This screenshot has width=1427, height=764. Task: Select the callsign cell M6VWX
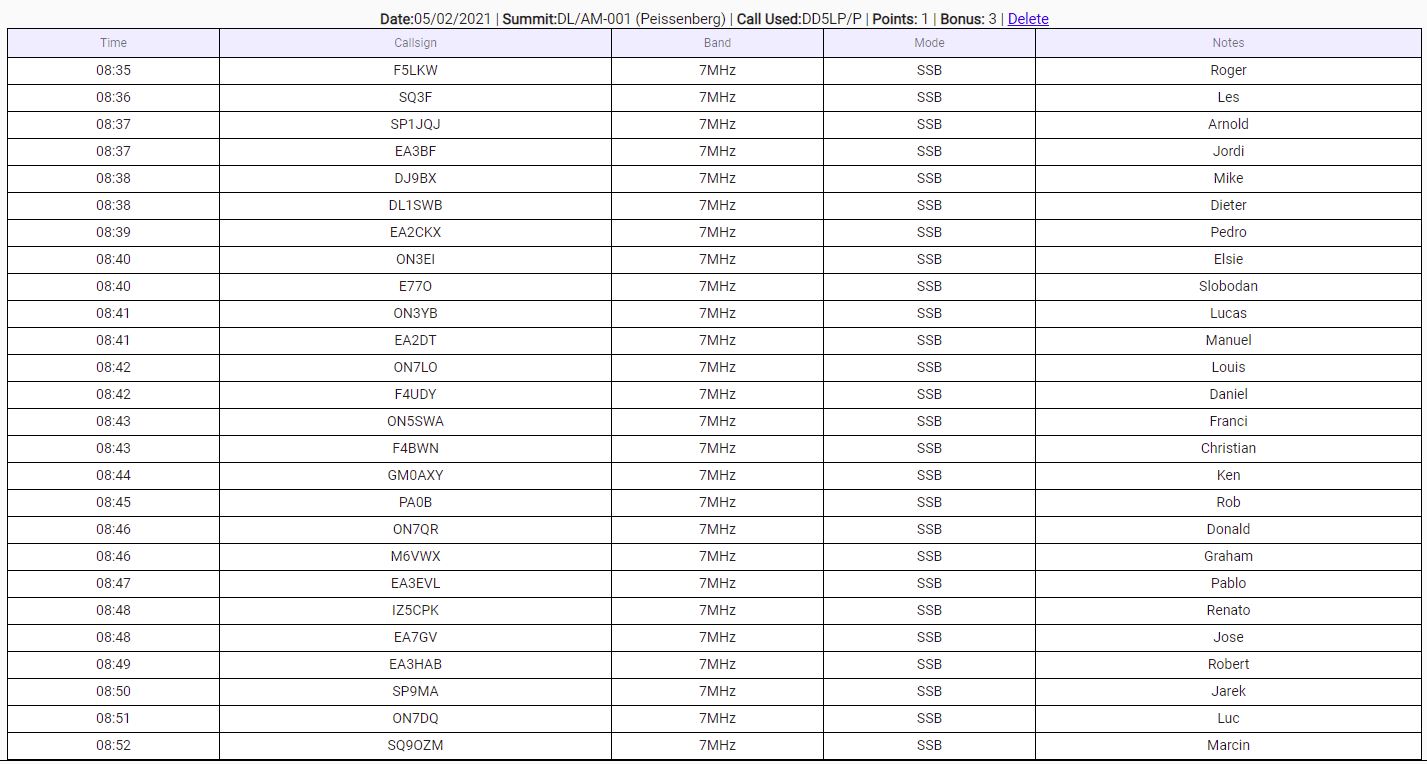415,557
